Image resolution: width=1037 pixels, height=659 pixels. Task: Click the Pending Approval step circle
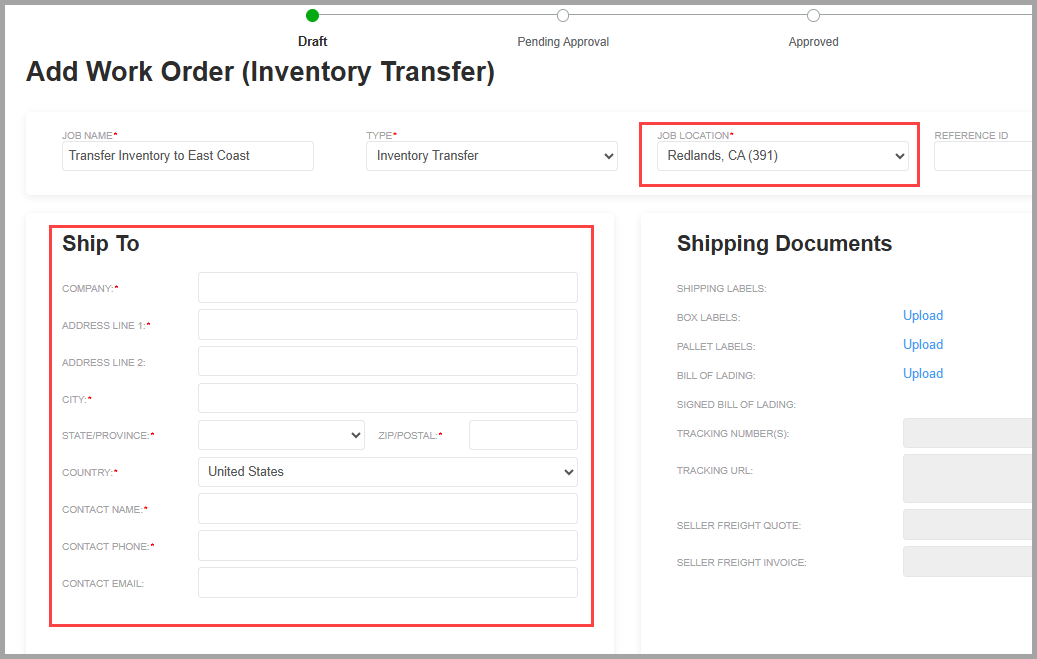563,15
